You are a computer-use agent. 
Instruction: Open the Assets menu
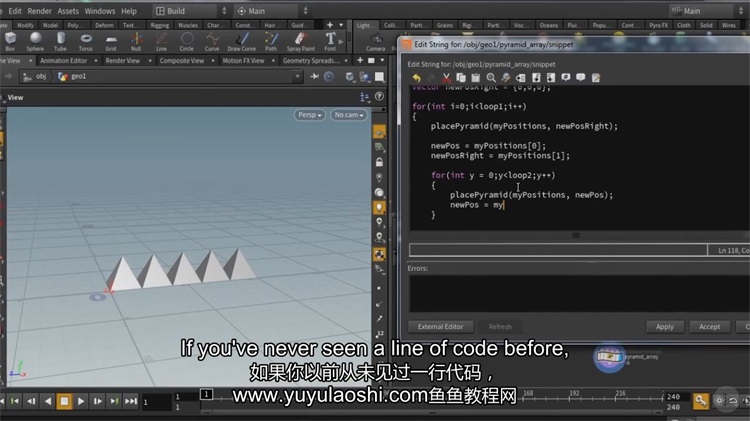68,11
